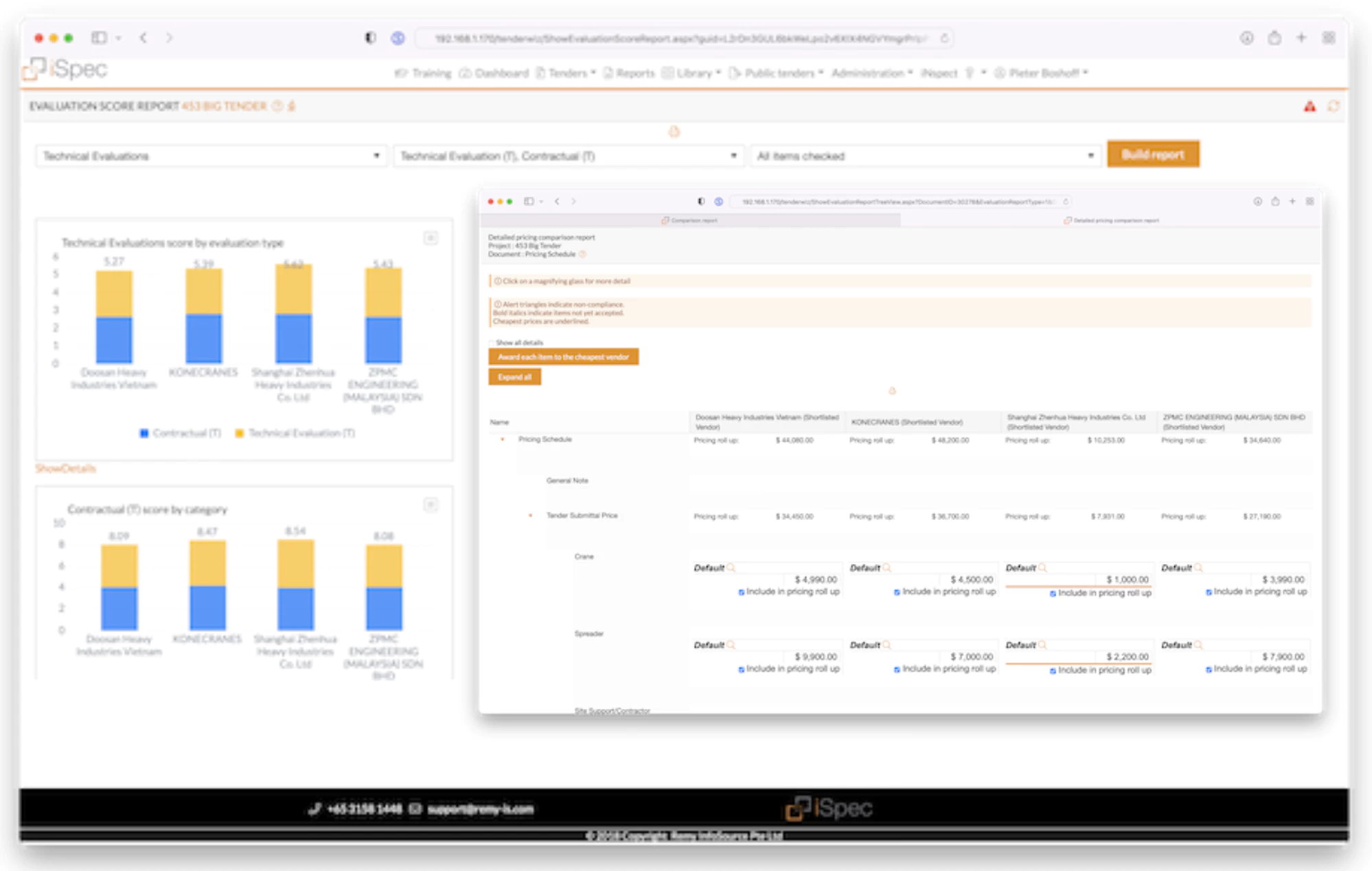The image size is (1372, 871).
Task: Open magnifying glass for Shanghai Zhenhua Crane price
Action: click(x=1043, y=567)
